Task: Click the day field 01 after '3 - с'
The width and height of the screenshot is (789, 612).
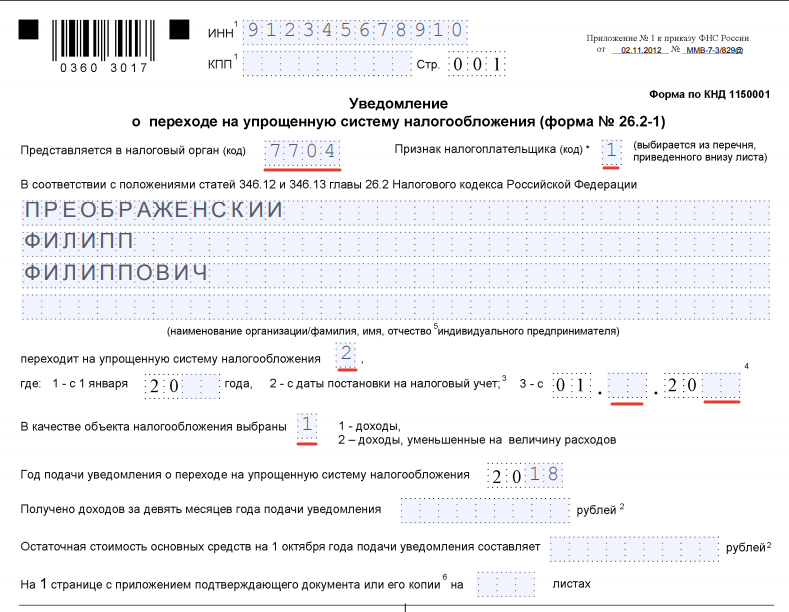Action: [x=572, y=386]
